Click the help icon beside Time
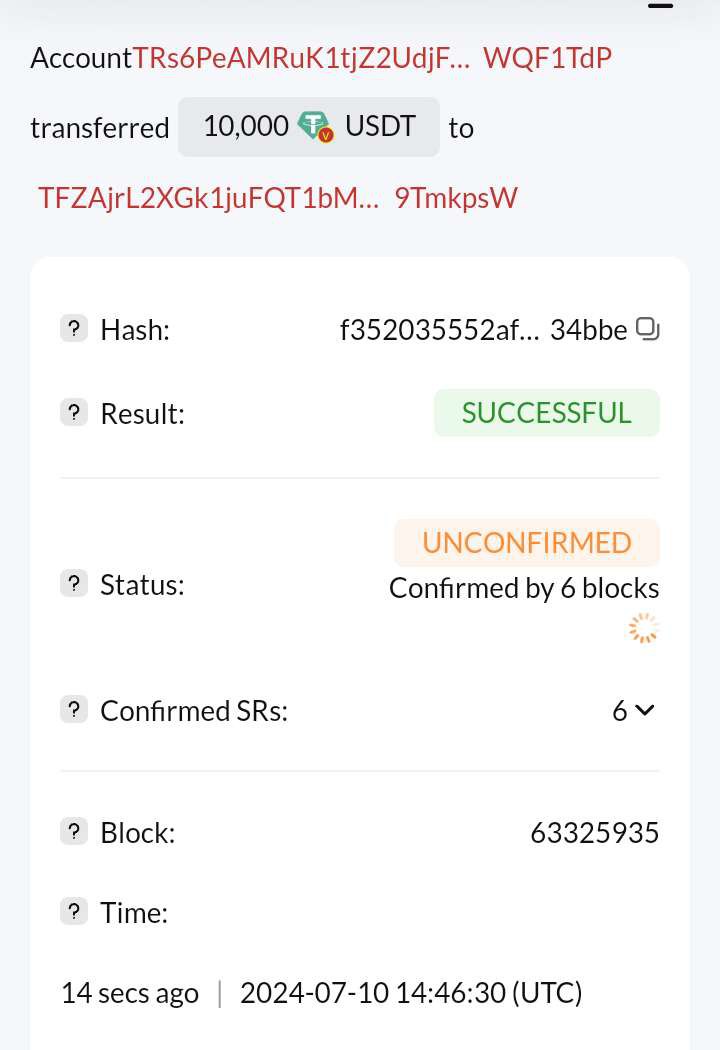Screen dimensions: 720x1050 [x=74, y=912]
